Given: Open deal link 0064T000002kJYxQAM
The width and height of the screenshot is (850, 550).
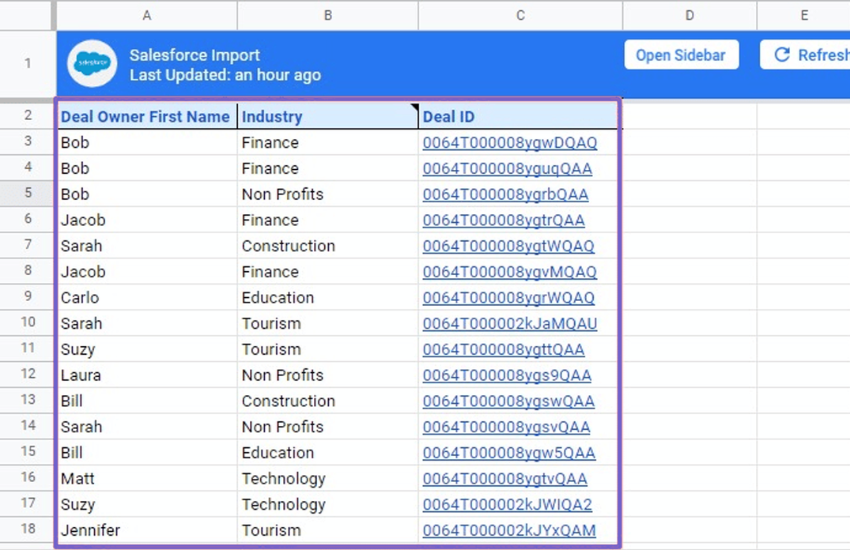Looking at the screenshot, I should 509,530.
